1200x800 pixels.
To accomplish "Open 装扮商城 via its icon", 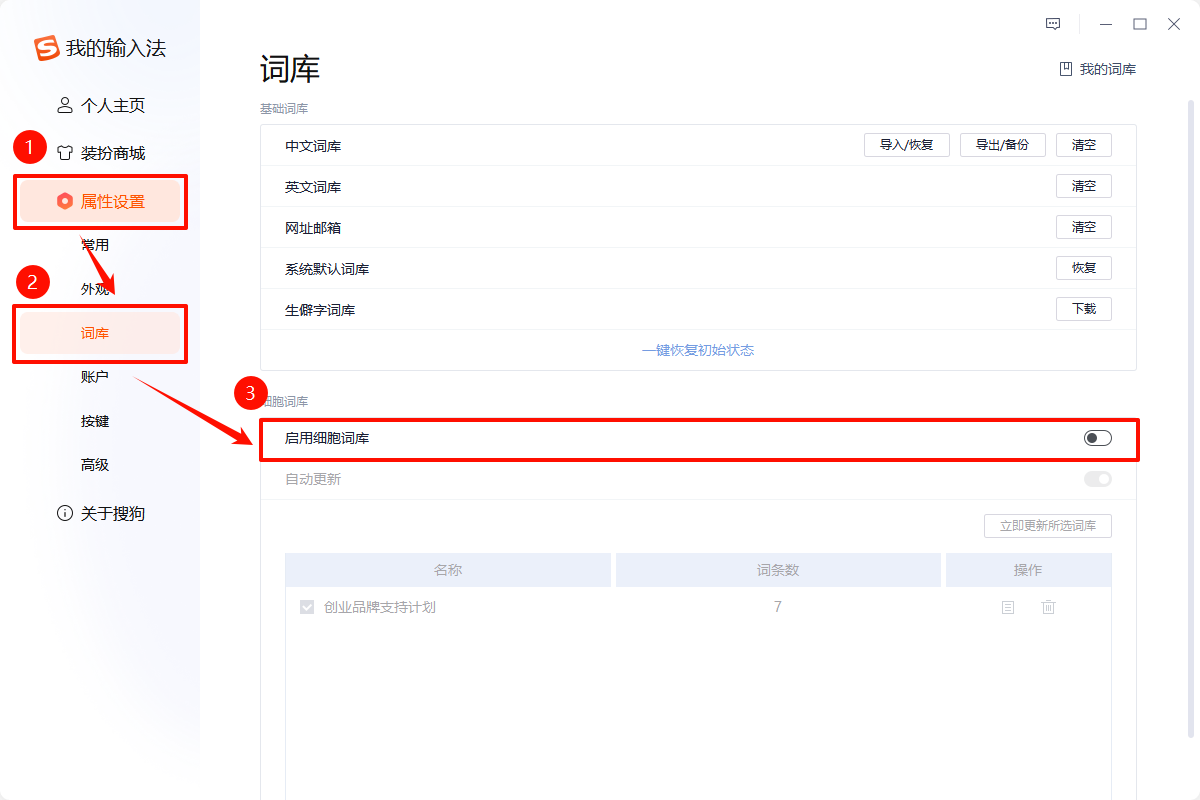I will [64, 152].
